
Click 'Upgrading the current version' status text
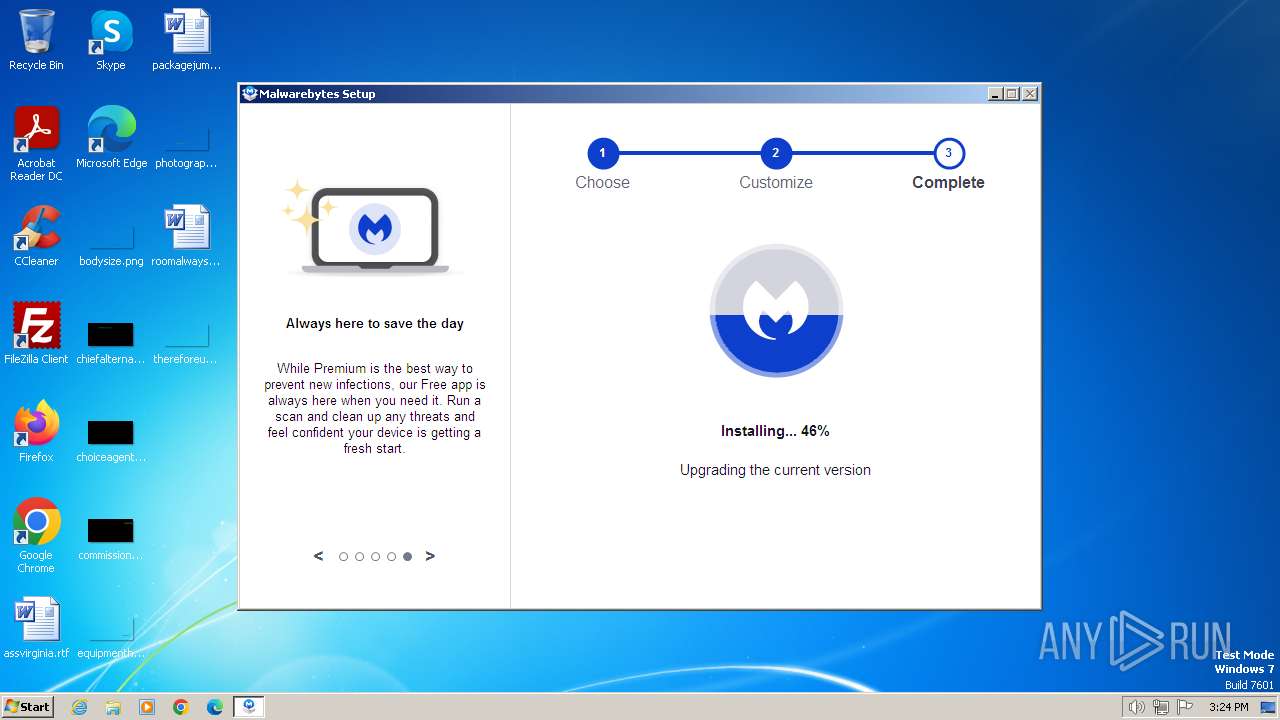(775, 470)
